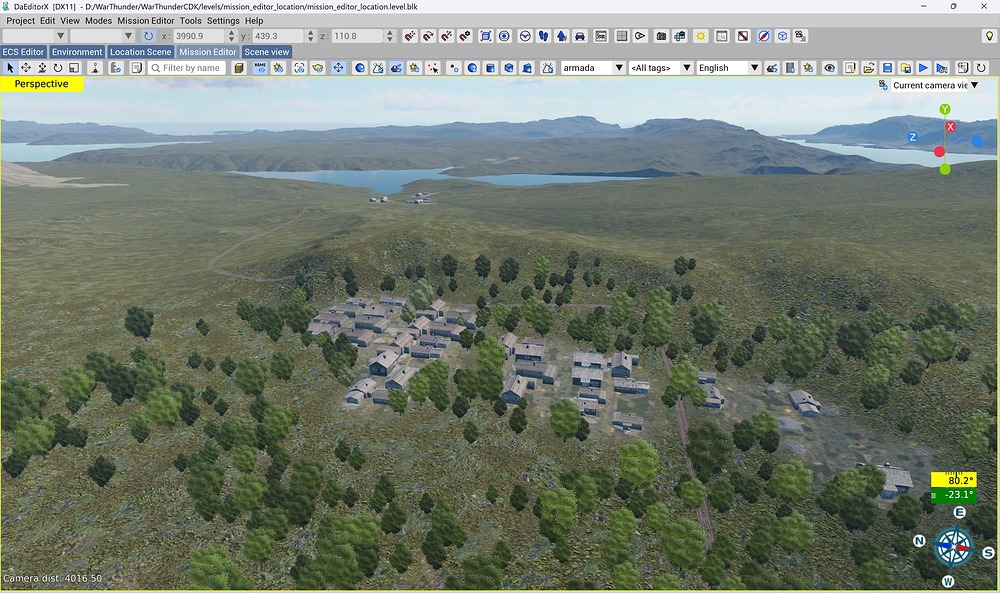Toggle the grid display icon
Image resolution: width=1000 pixels, height=593 pixels.
coord(621,36)
